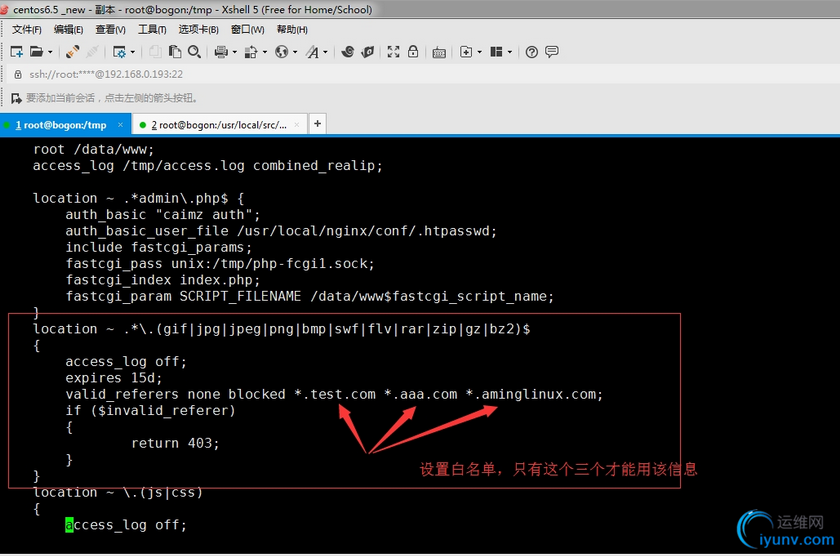
Task: Click the add current session arrow icon
Action: pos(16,98)
